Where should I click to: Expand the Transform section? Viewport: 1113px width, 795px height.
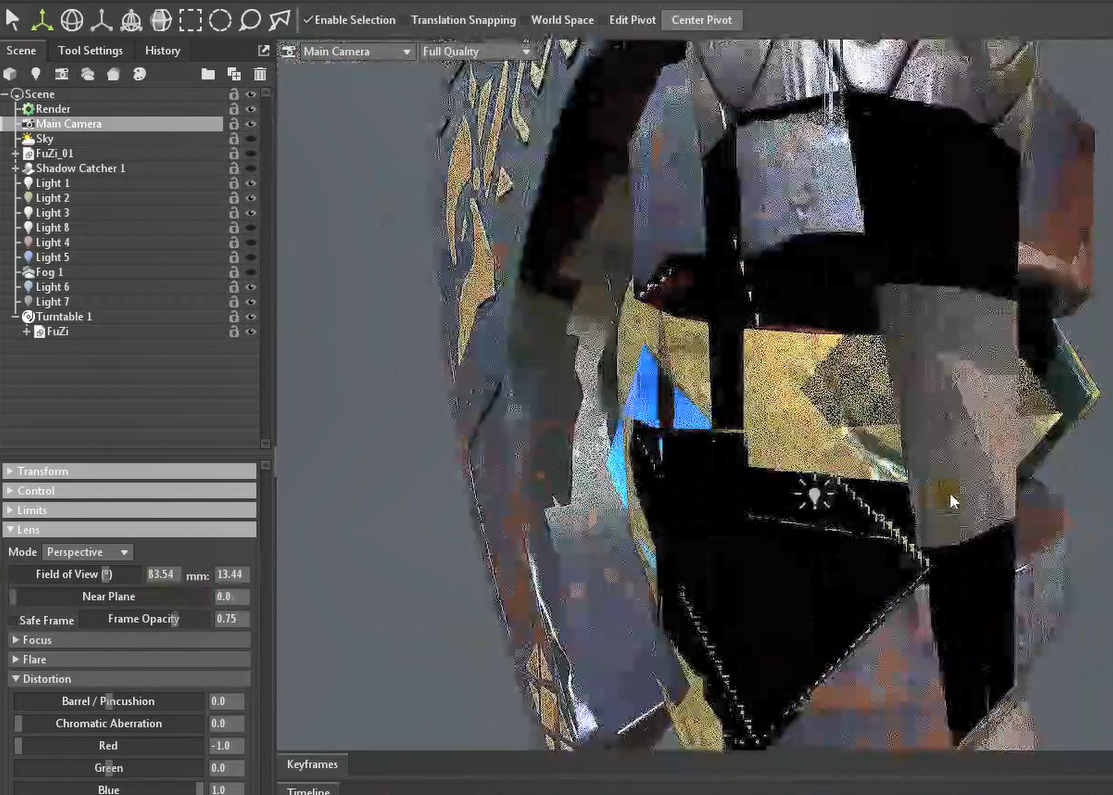[x=11, y=471]
